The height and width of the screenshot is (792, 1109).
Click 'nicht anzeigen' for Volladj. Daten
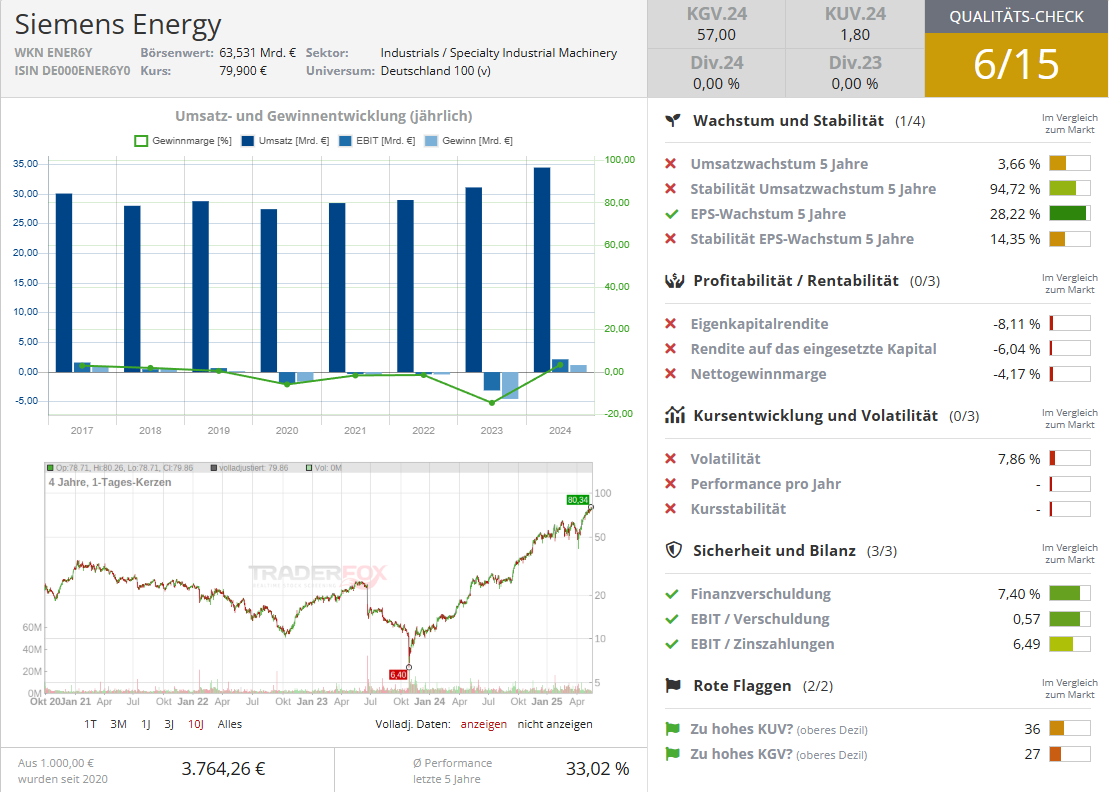pyautogui.click(x=555, y=724)
